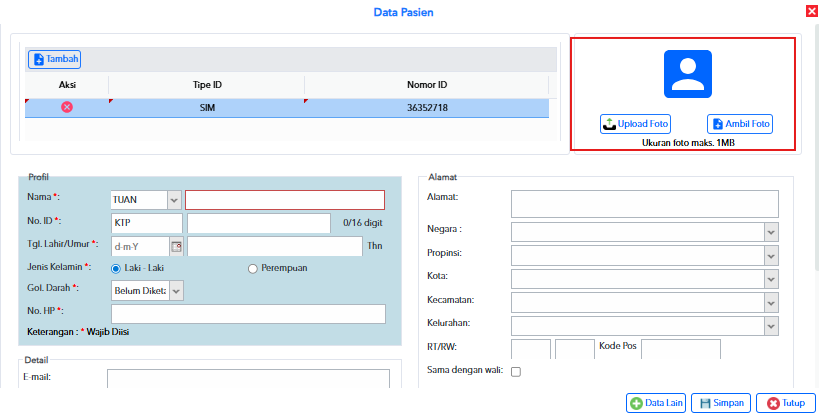Click the Alamat address text area
Image resolution: width=819 pixels, height=418 pixels.
[x=645, y=204]
